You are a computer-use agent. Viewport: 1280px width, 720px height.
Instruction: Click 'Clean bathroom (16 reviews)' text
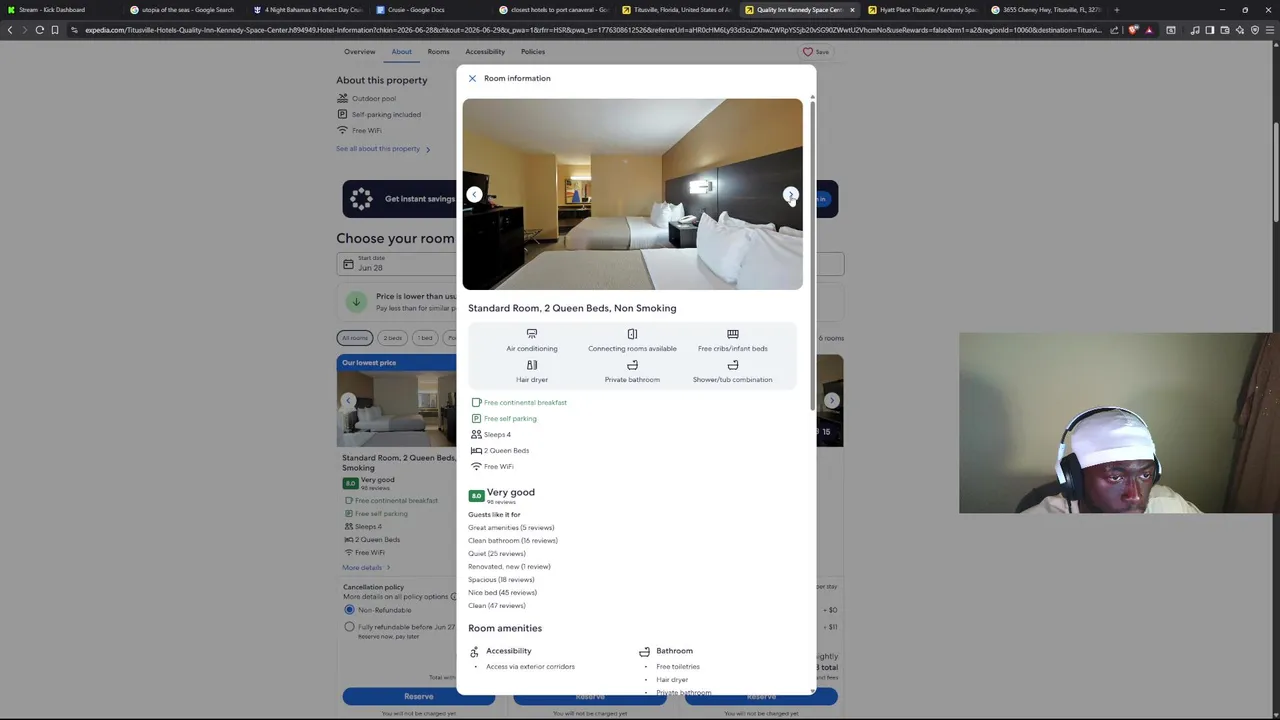pyautogui.click(x=513, y=540)
